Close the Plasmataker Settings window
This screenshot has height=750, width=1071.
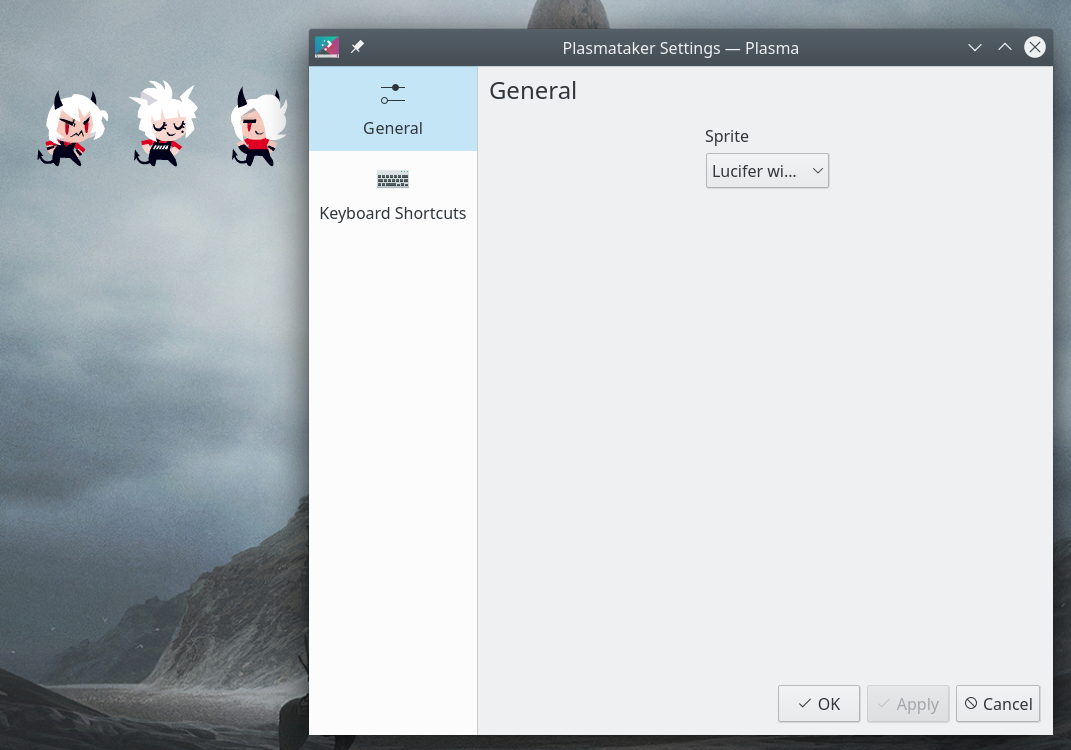tap(1035, 47)
